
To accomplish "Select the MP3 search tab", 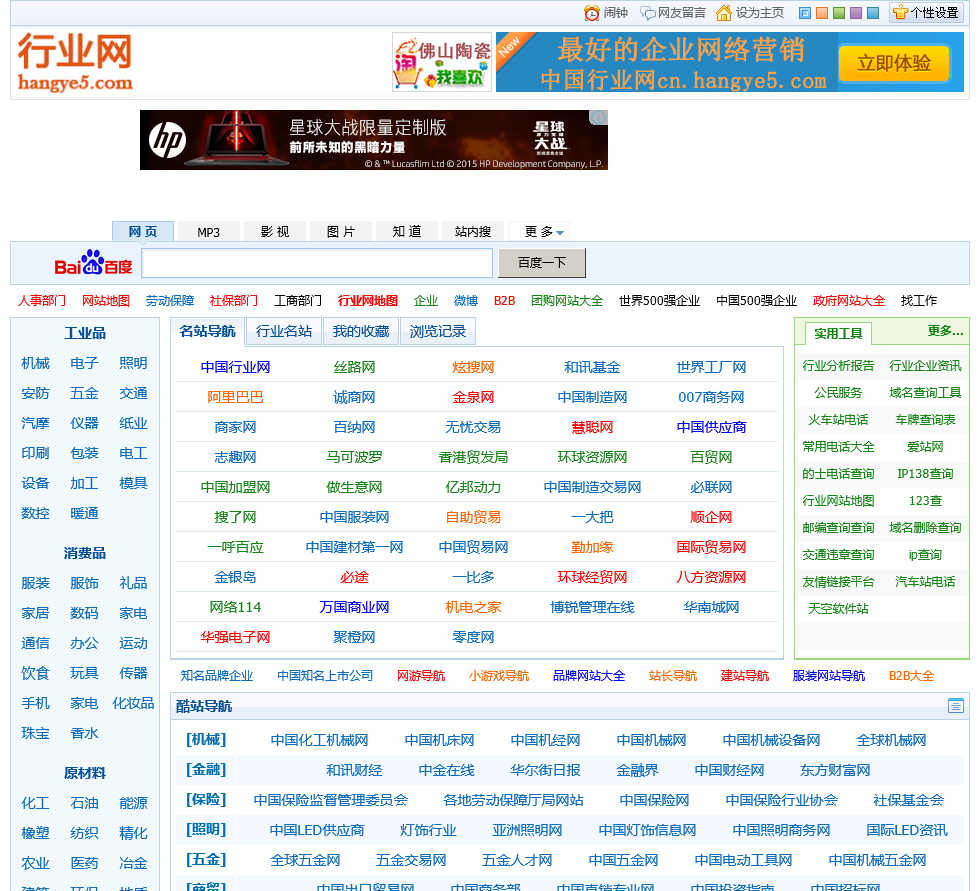I will pyautogui.click(x=209, y=232).
